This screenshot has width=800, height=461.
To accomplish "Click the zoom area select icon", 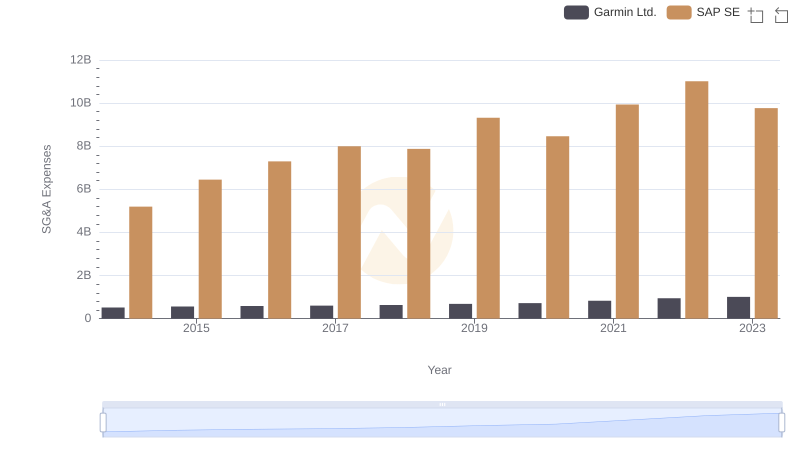I will pyautogui.click(x=755, y=15).
